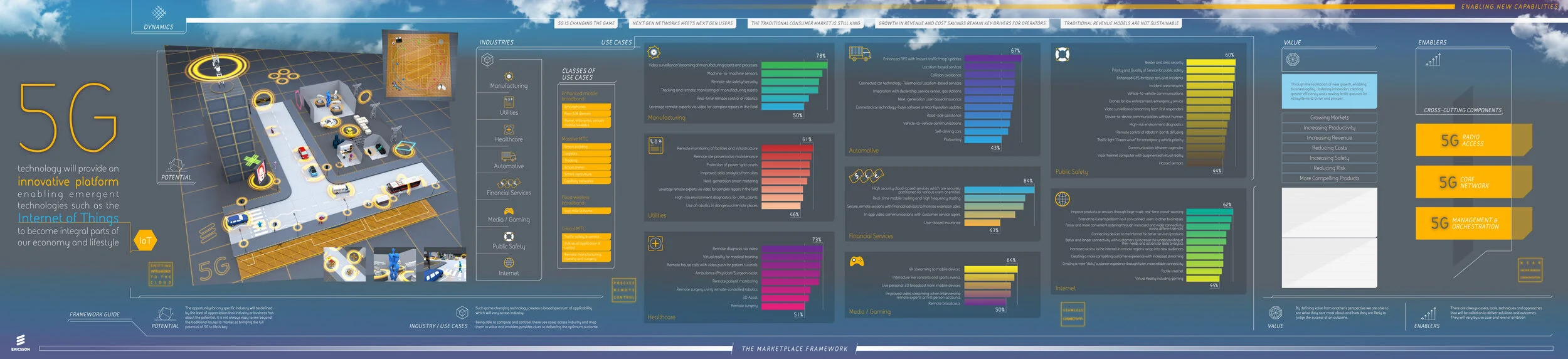Click the Potential icon in Framework Guide footer
Image resolution: width=1568 pixels, height=359 pixels.
click(x=165, y=314)
